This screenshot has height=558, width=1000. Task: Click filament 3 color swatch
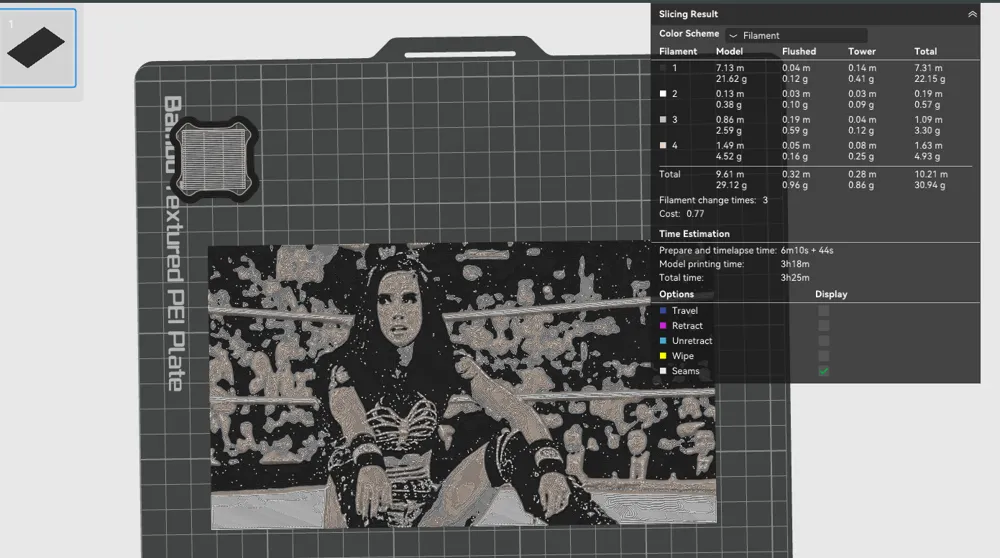663,120
